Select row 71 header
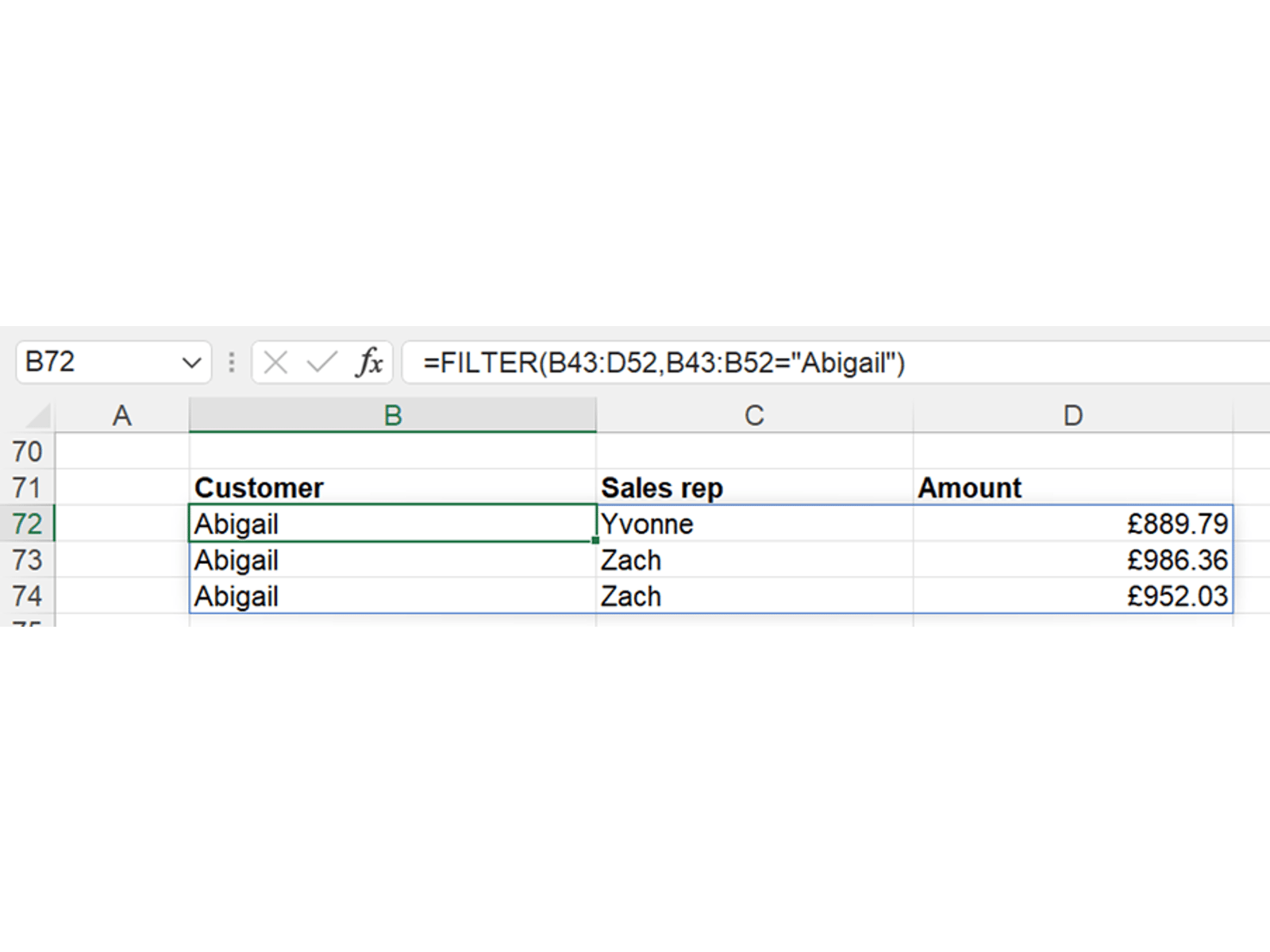 pos(27,488)
